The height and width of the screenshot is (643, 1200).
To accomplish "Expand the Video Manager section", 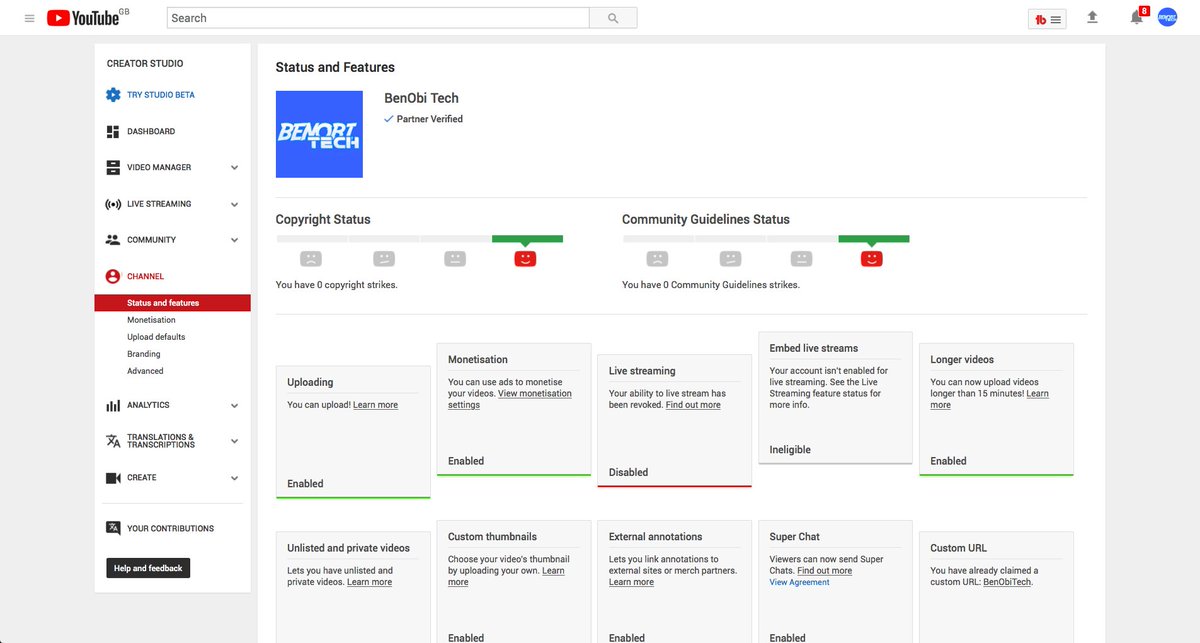I will (x=234, y=168).
